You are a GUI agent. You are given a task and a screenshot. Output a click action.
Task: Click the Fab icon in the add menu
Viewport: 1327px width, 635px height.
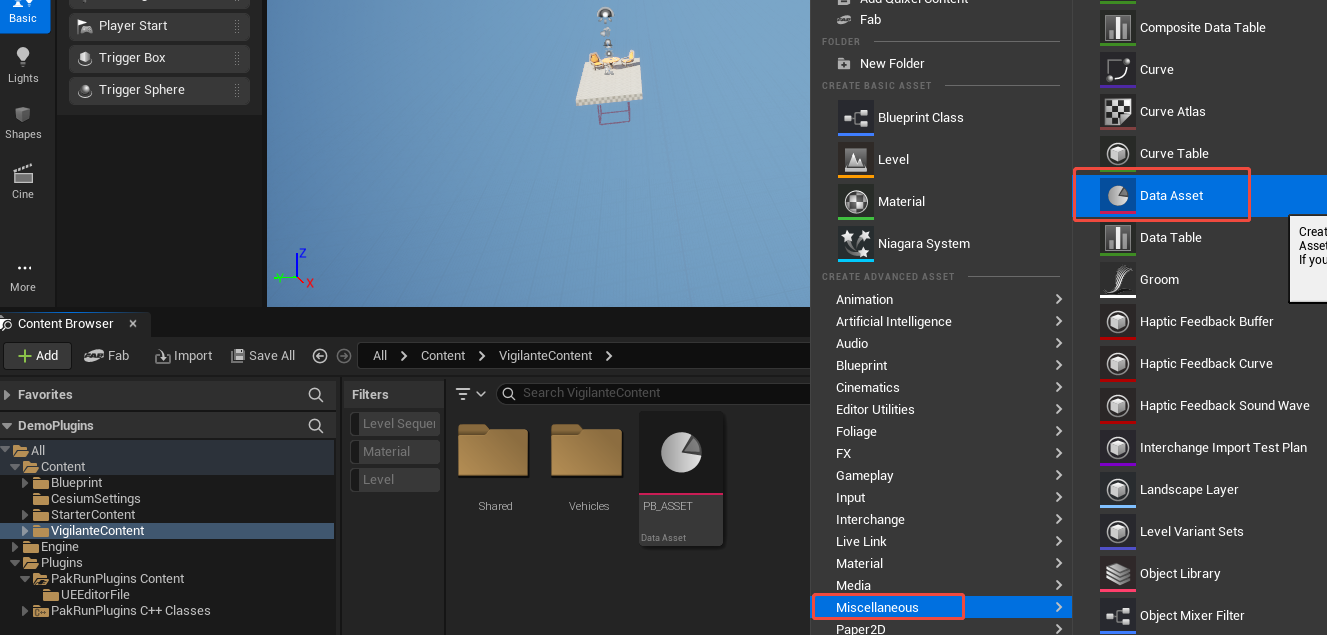[x=844, y=19]
